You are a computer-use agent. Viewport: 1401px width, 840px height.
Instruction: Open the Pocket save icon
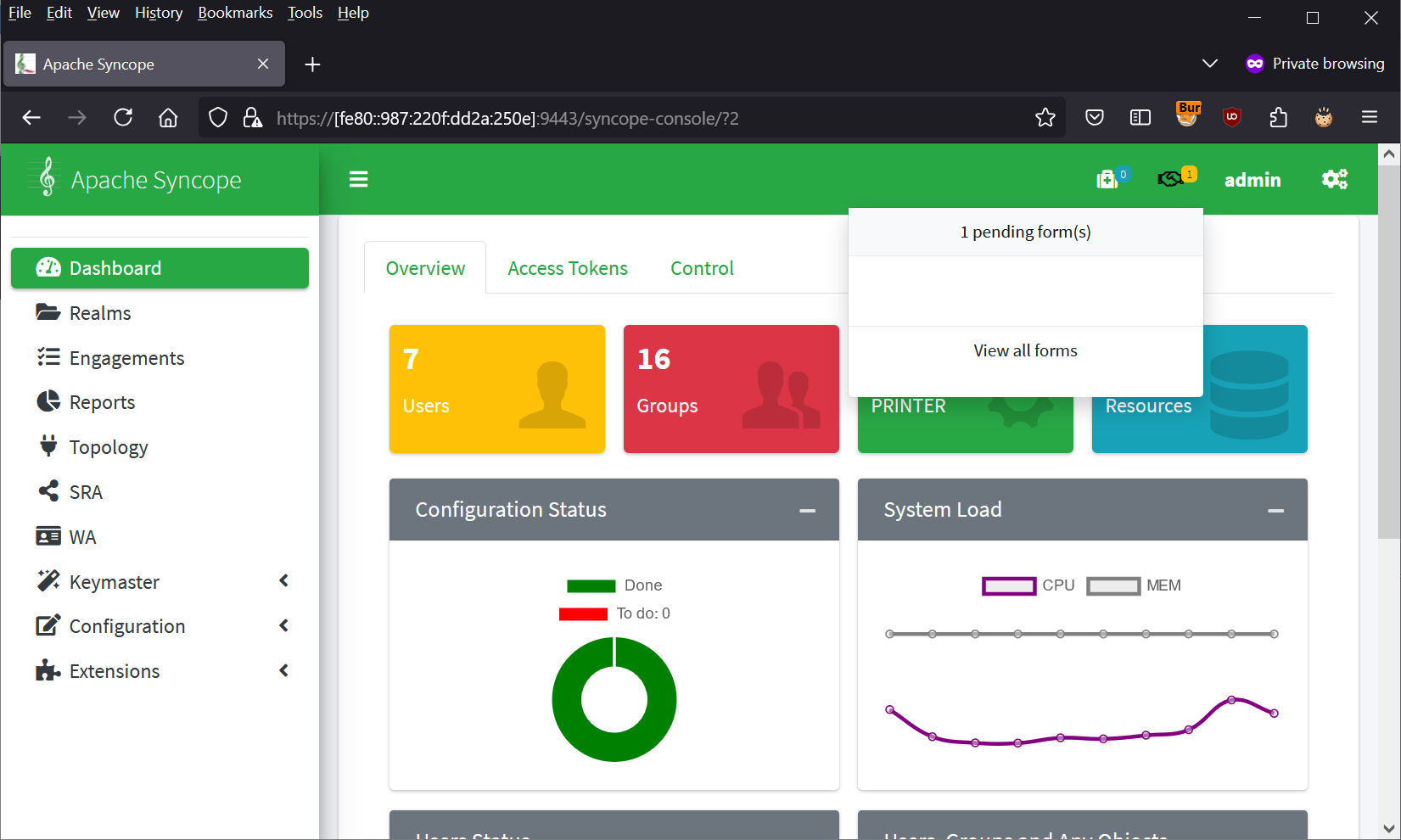coord(1095,117)
